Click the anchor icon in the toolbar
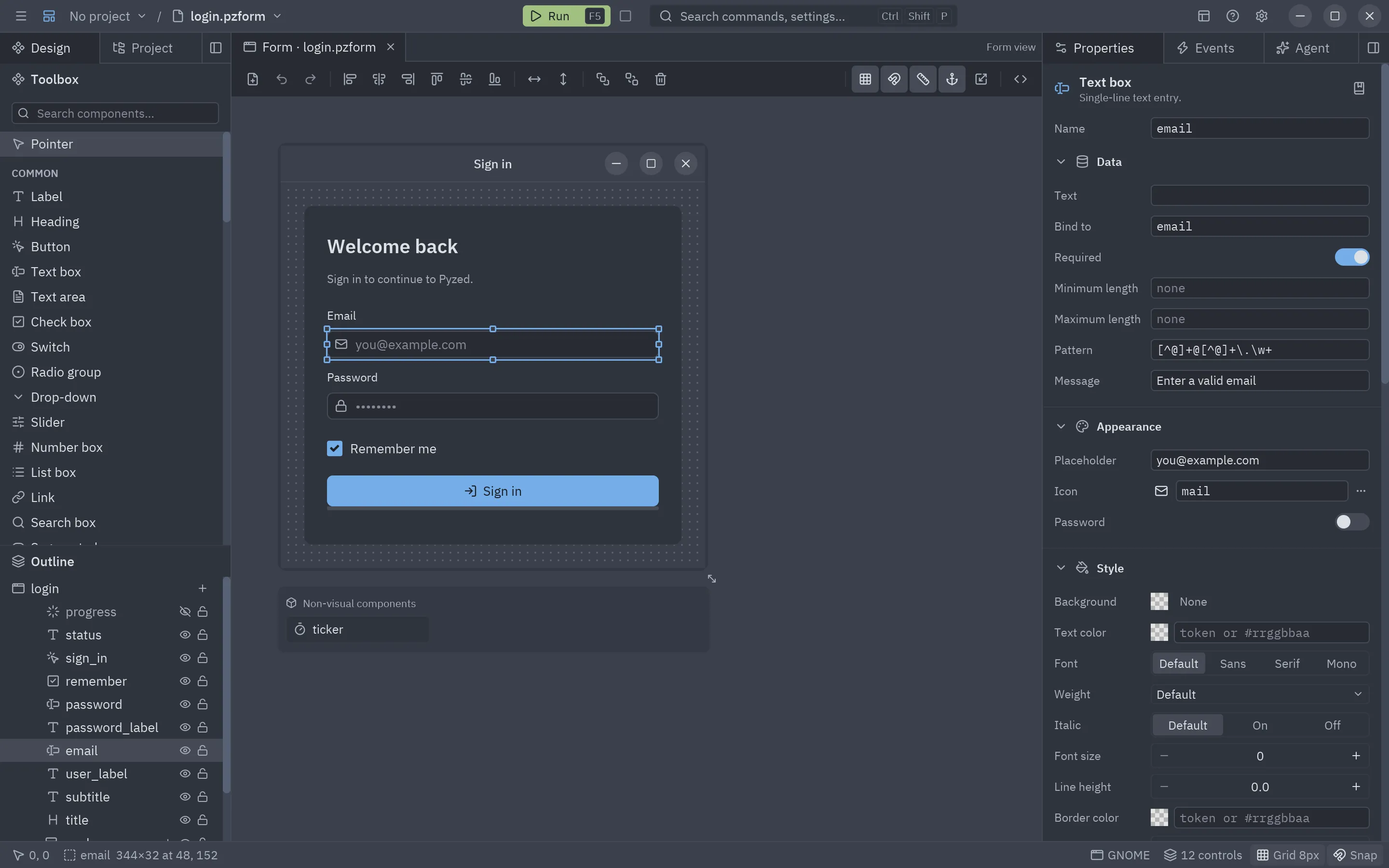1389x868 pixels. pyautogui.click(x=952, y=79)
